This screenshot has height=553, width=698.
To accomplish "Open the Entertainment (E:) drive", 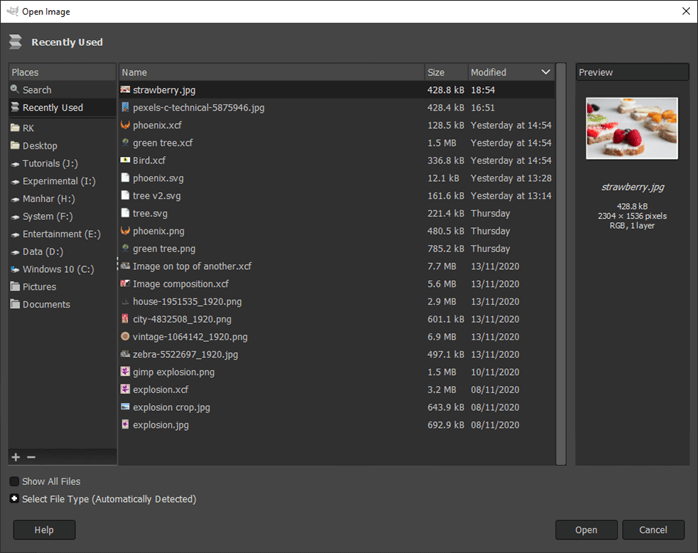I will coord(62,234).
